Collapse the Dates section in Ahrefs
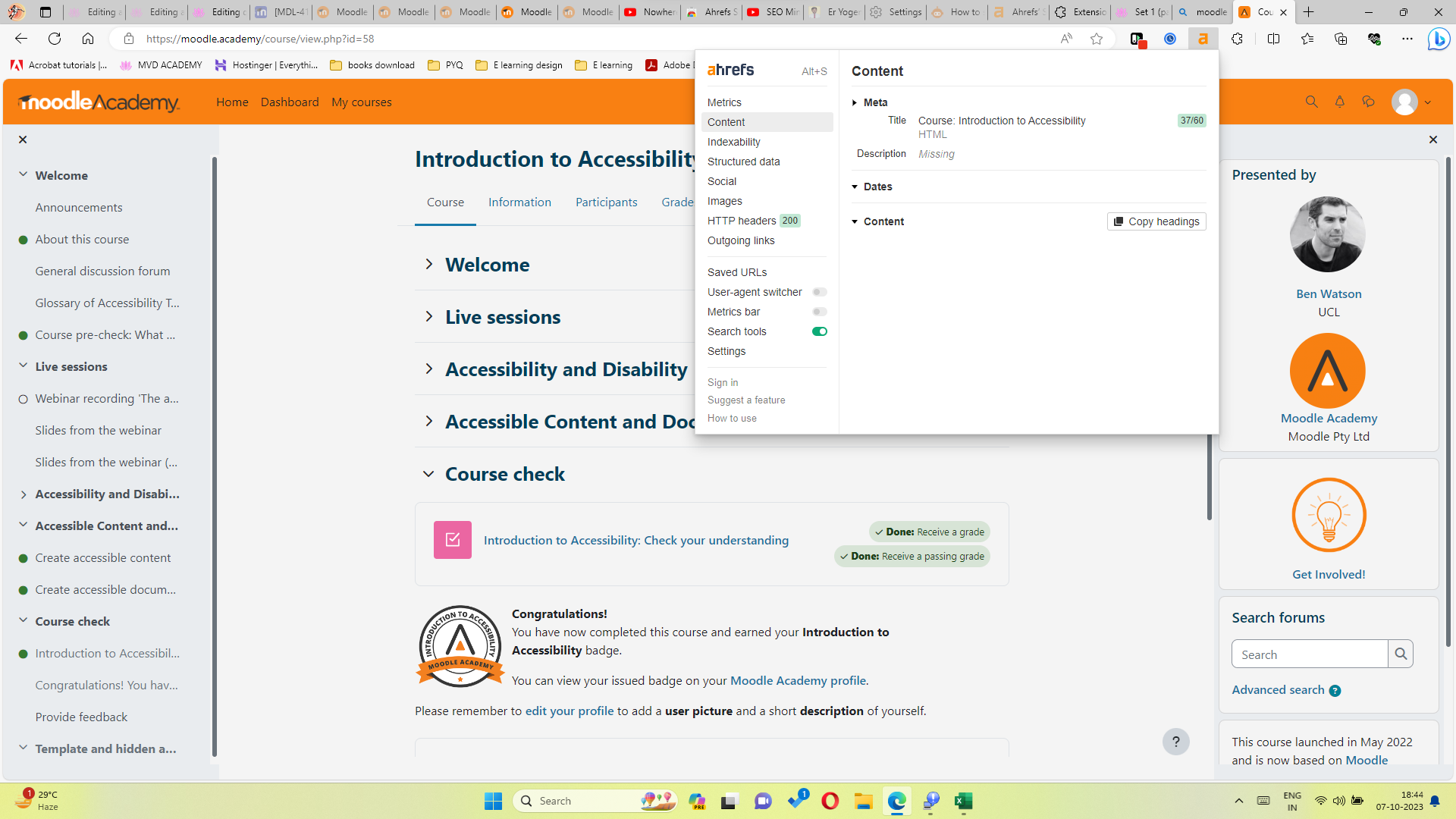Screen dimensions: 1456x819 point(855,187)
